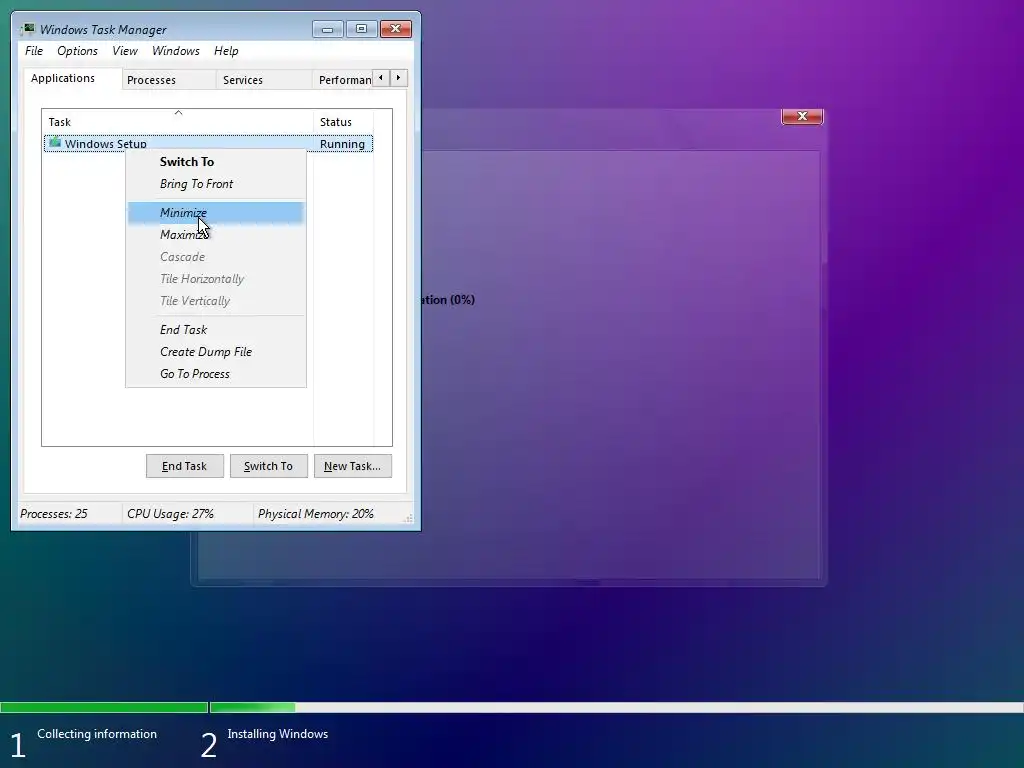Select Maximize in the context menu
The height and width of the screenshot is (768, 1024).
pos(216,235)
